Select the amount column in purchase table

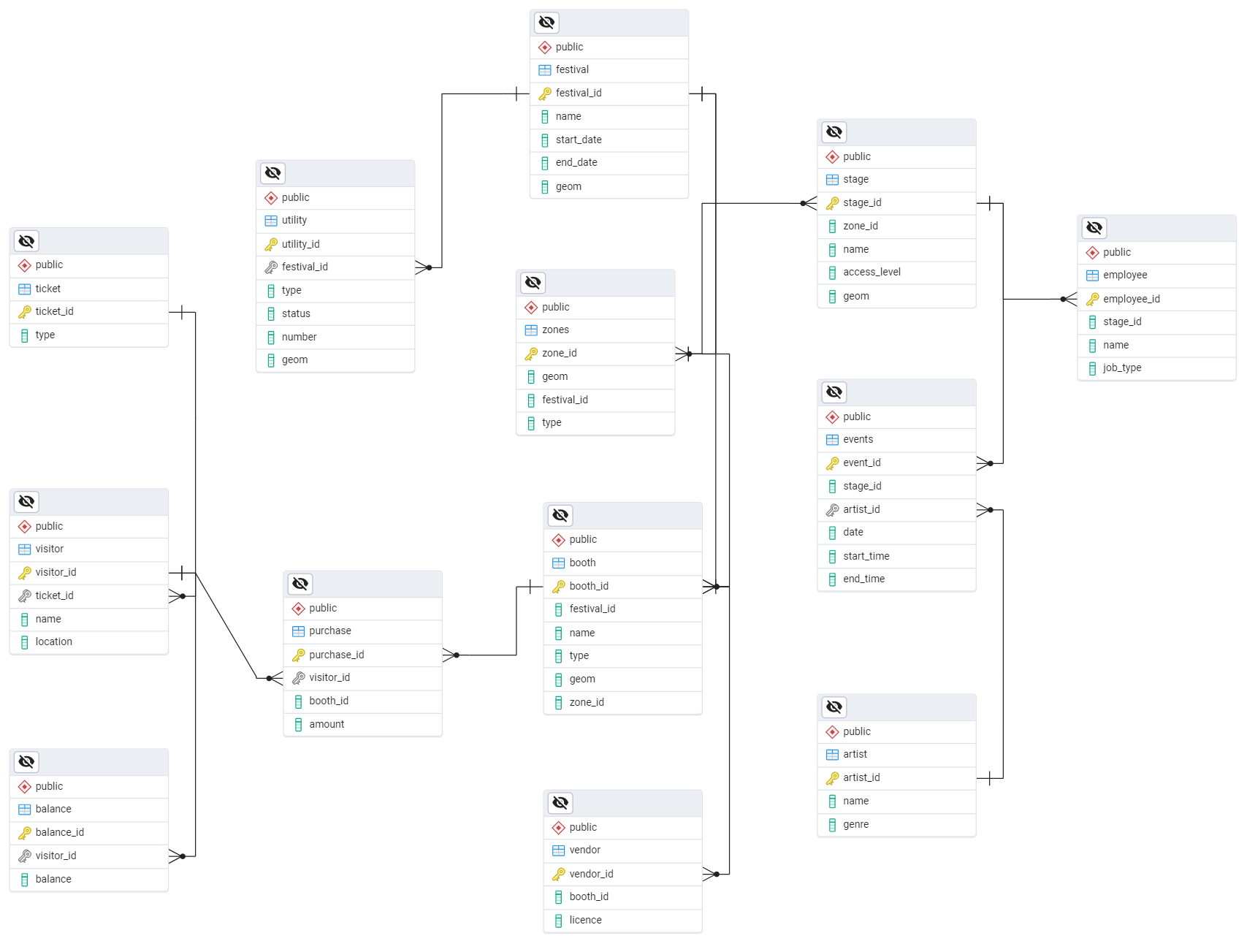(x=327, y=725)
